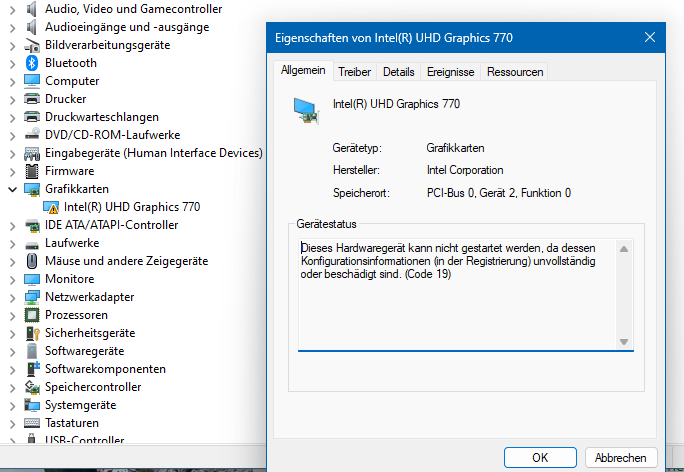
Task: Open the Treiber tab
Action: point(354,72)
